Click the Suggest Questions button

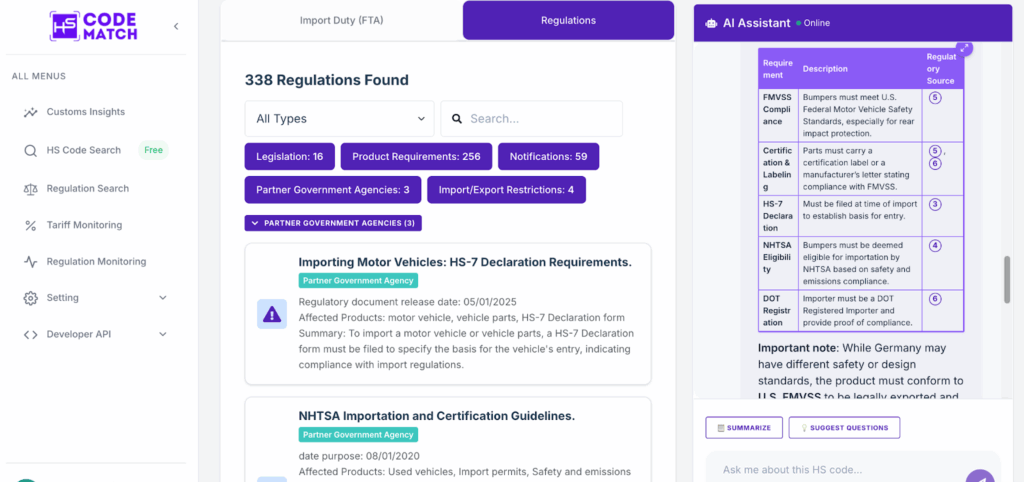coord(844,427)
